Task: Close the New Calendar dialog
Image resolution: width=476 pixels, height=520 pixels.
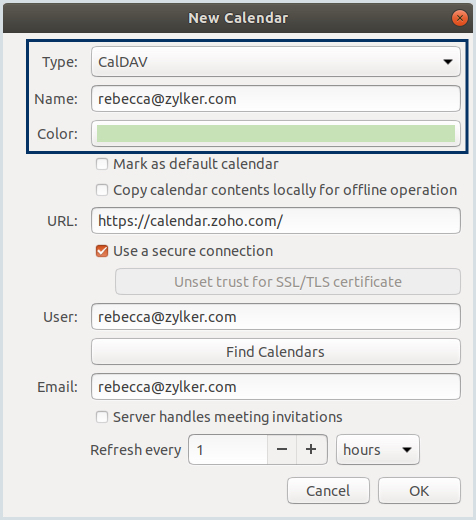Action: pos(460,18)
